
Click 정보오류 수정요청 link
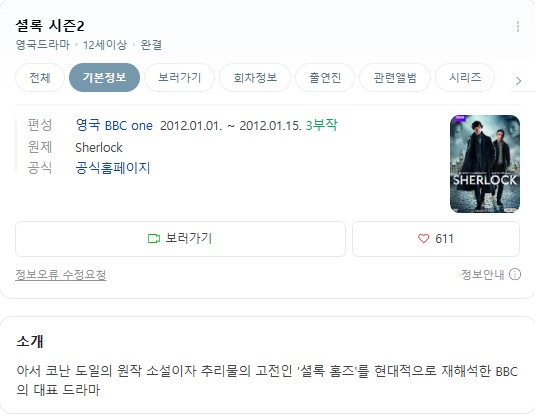[61, 275]
